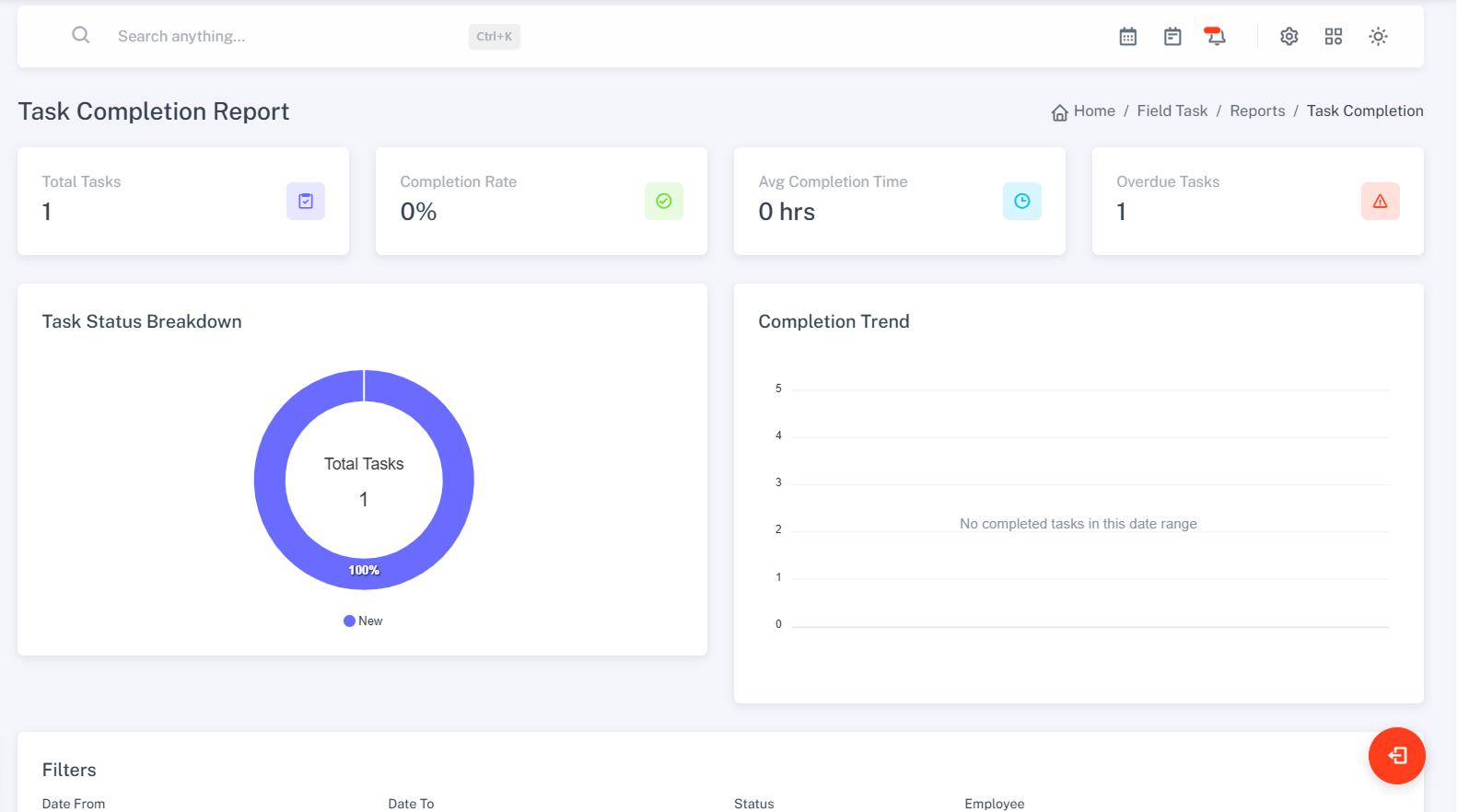Open the apps grid menu icon
This screenshot has width=1458, height=812.
[1333, 36]
